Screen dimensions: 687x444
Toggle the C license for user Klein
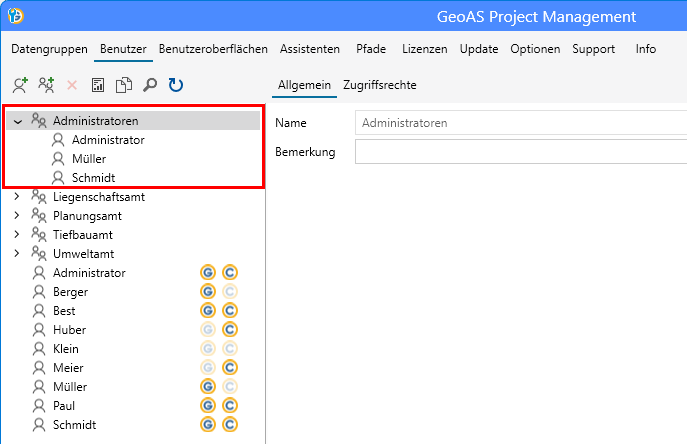pos(229,349)
